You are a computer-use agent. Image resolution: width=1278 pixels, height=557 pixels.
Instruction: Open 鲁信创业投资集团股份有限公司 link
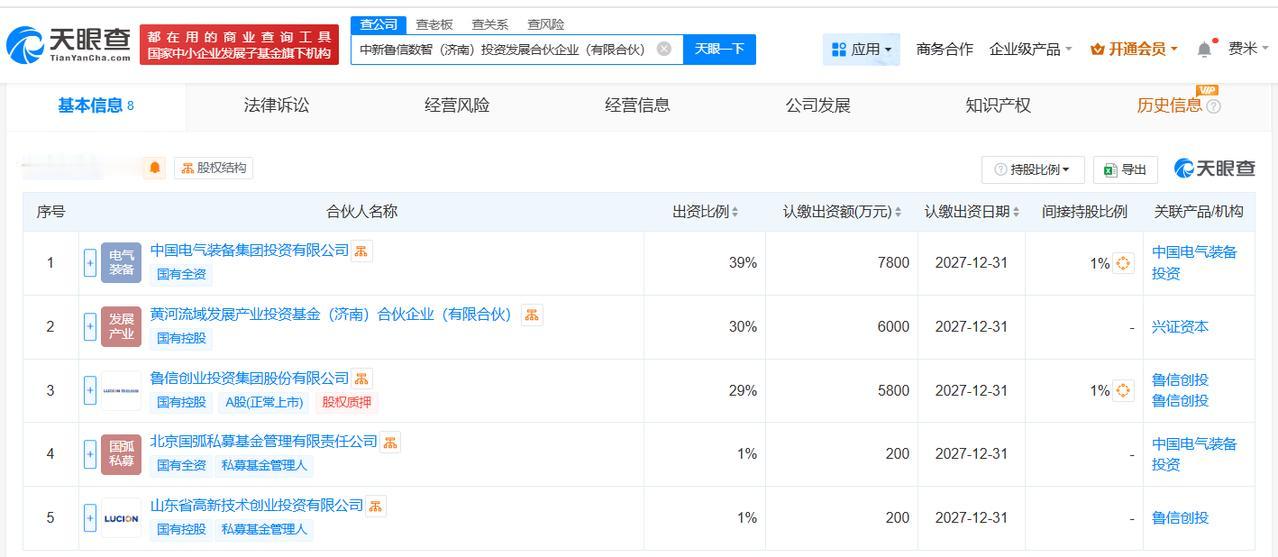click(x=249, y=378)
